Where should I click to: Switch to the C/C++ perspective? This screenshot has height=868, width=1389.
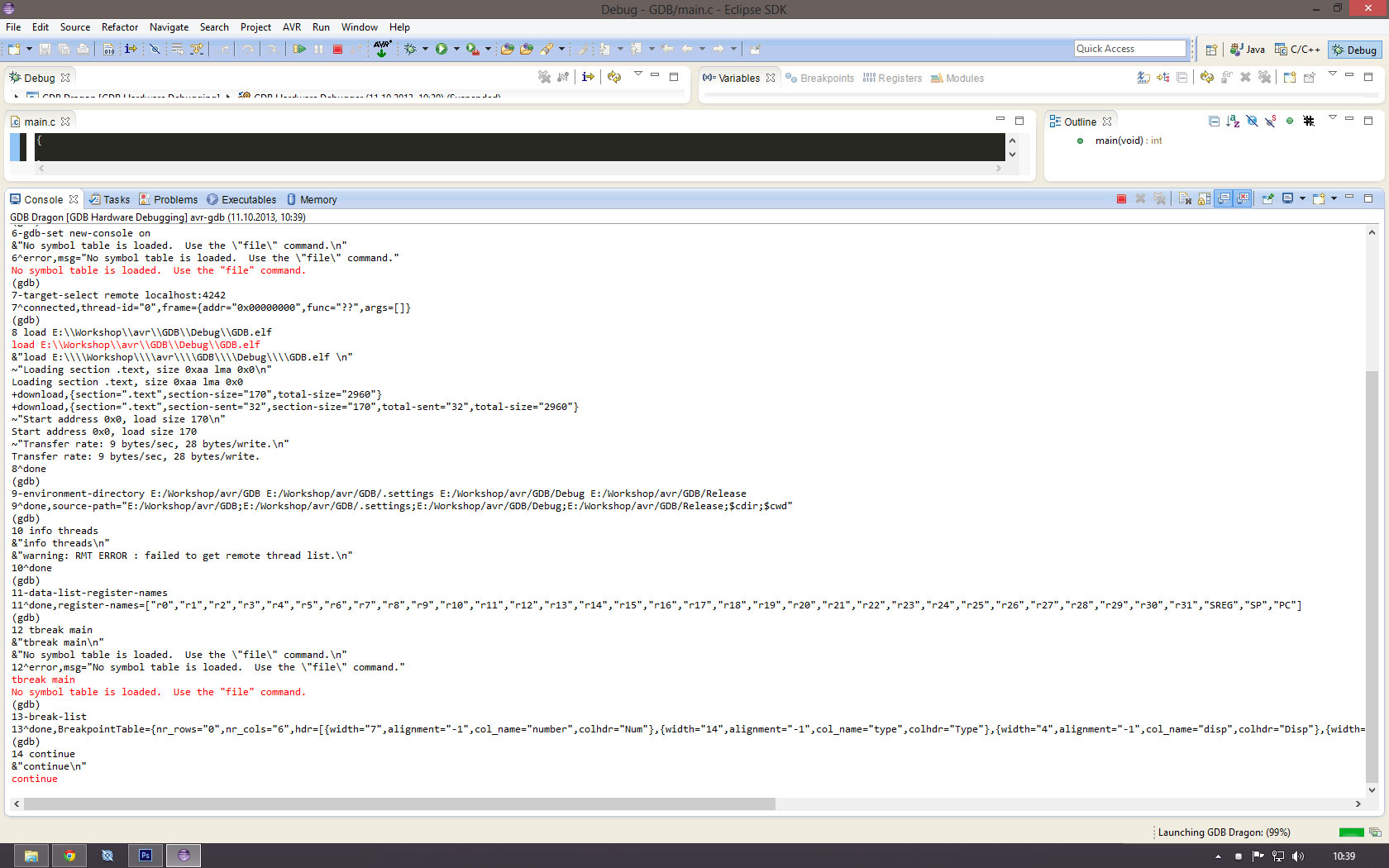click(x=1297, y=50)
